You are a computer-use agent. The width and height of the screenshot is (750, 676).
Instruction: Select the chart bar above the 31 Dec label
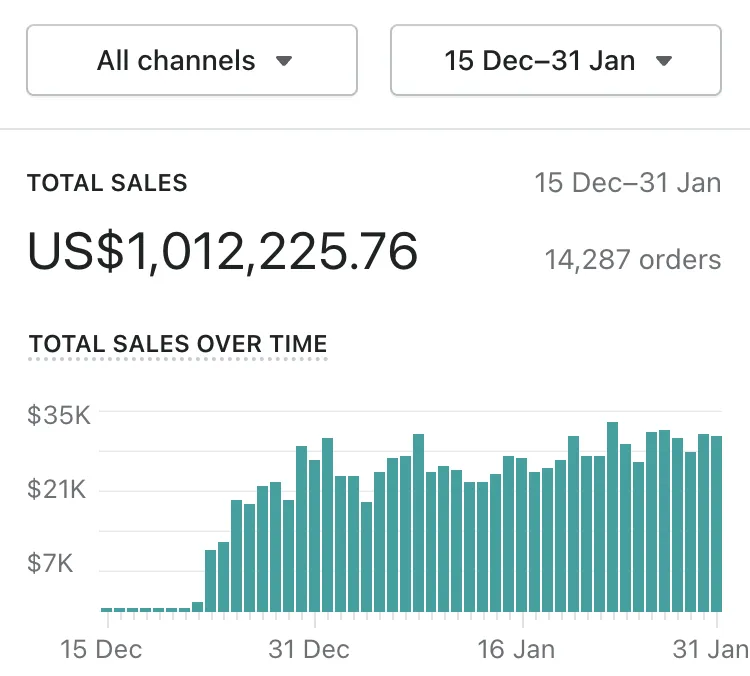pos(314,535)
